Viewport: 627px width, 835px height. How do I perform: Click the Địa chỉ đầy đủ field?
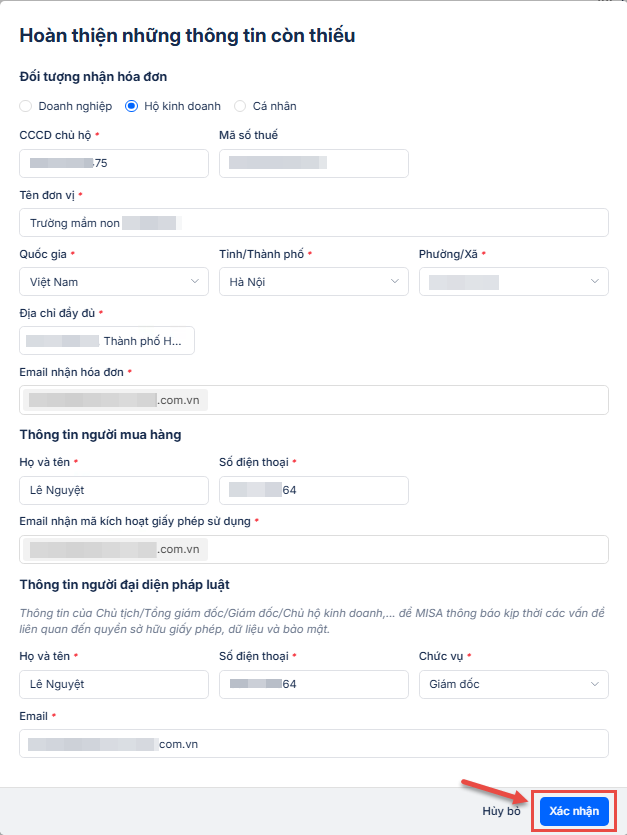coord(107,341)
